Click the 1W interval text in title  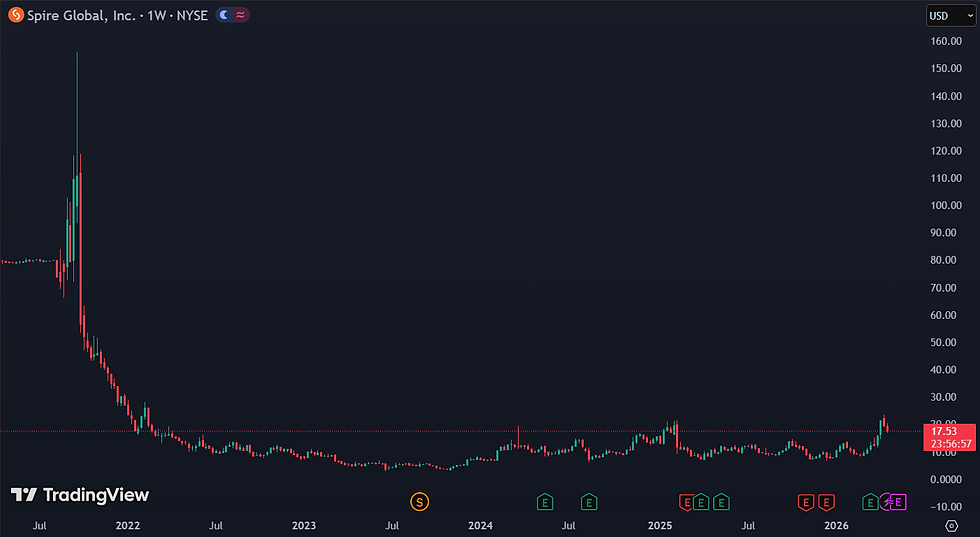coord(156,16)
